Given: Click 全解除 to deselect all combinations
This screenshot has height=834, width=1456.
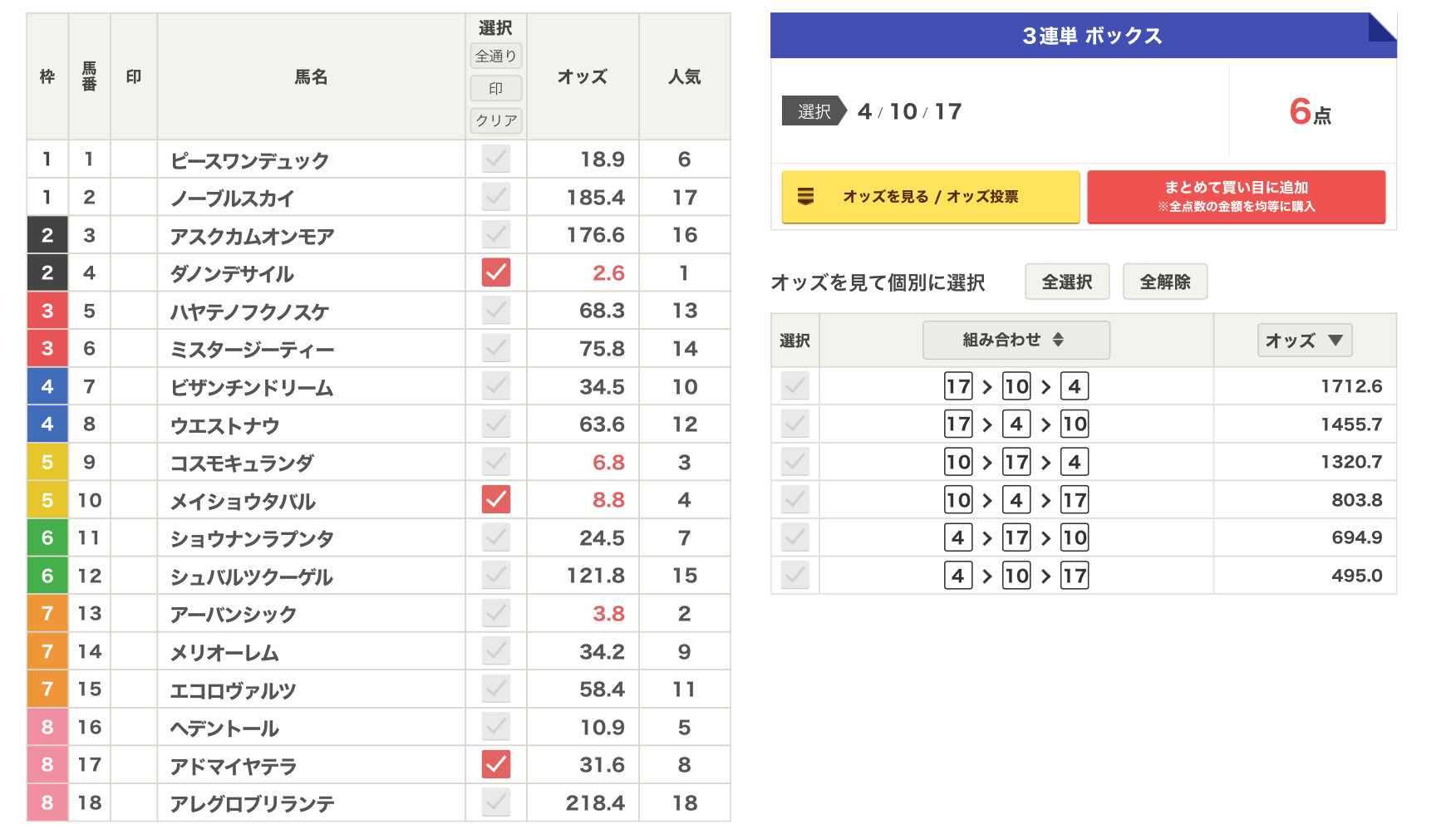Looking at the screenshot, I should [1164, 282].
